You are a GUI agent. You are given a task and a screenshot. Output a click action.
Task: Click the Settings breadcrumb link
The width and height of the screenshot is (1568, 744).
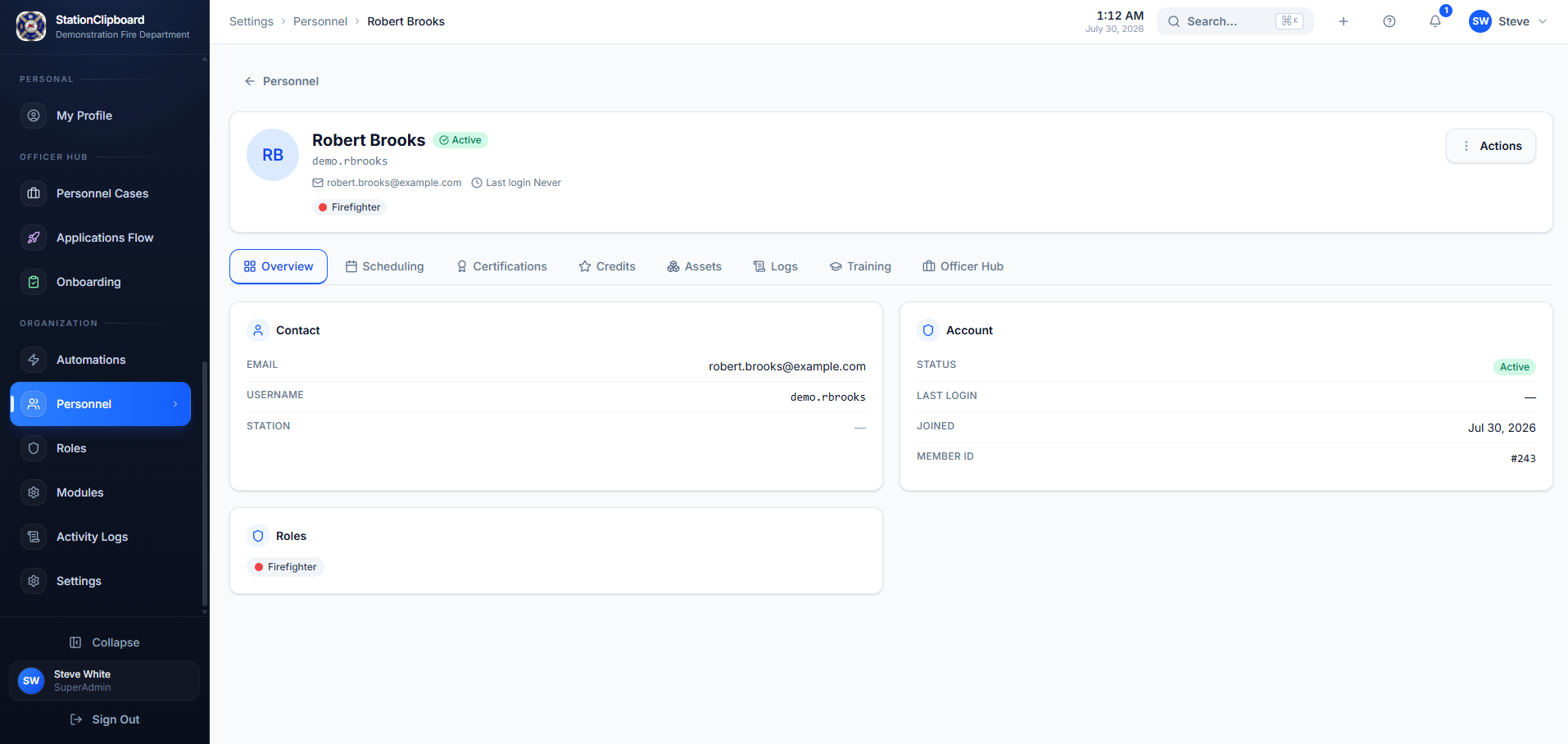click(x=252, y=21)
